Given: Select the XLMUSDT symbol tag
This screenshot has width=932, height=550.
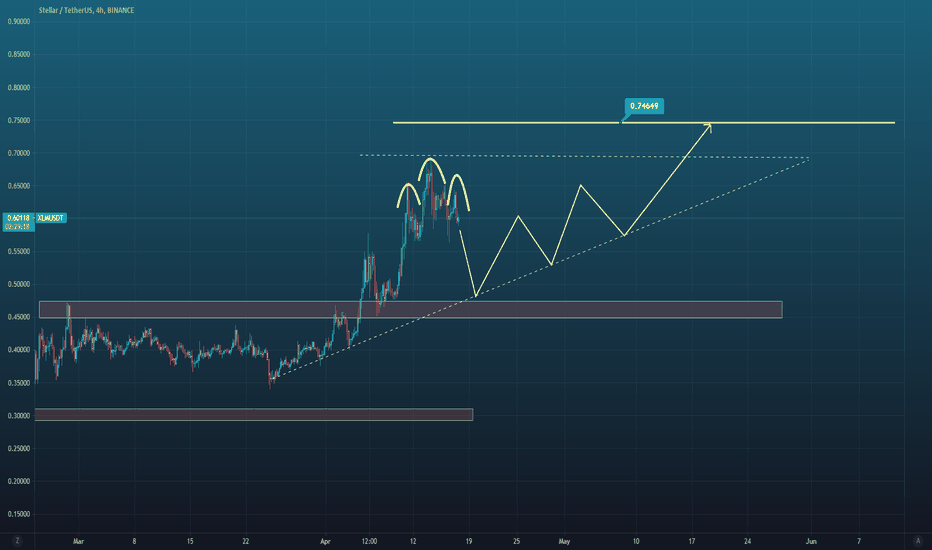Looking at the screenshot, I should (51, 218).
